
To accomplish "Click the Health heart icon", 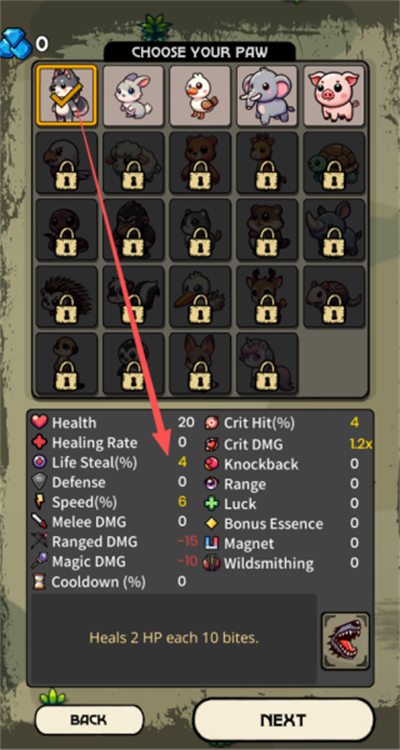I will pyautogui.click(x=39, y=422).
